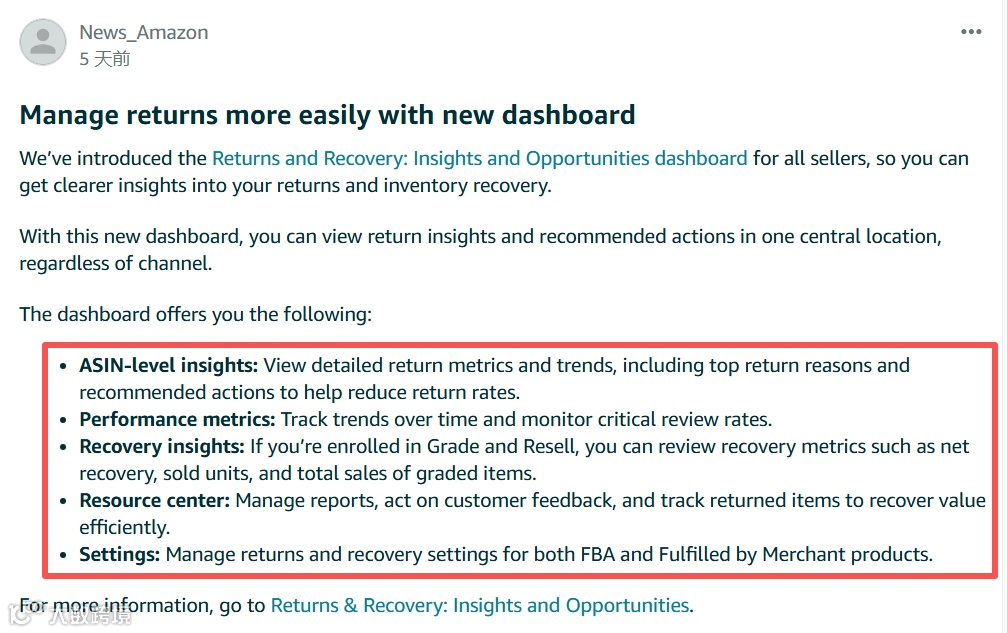The width and height of the screenshot is (1007, 633).
Task: Click the "Manage returns more easily" heading
Action: point(327,114)
